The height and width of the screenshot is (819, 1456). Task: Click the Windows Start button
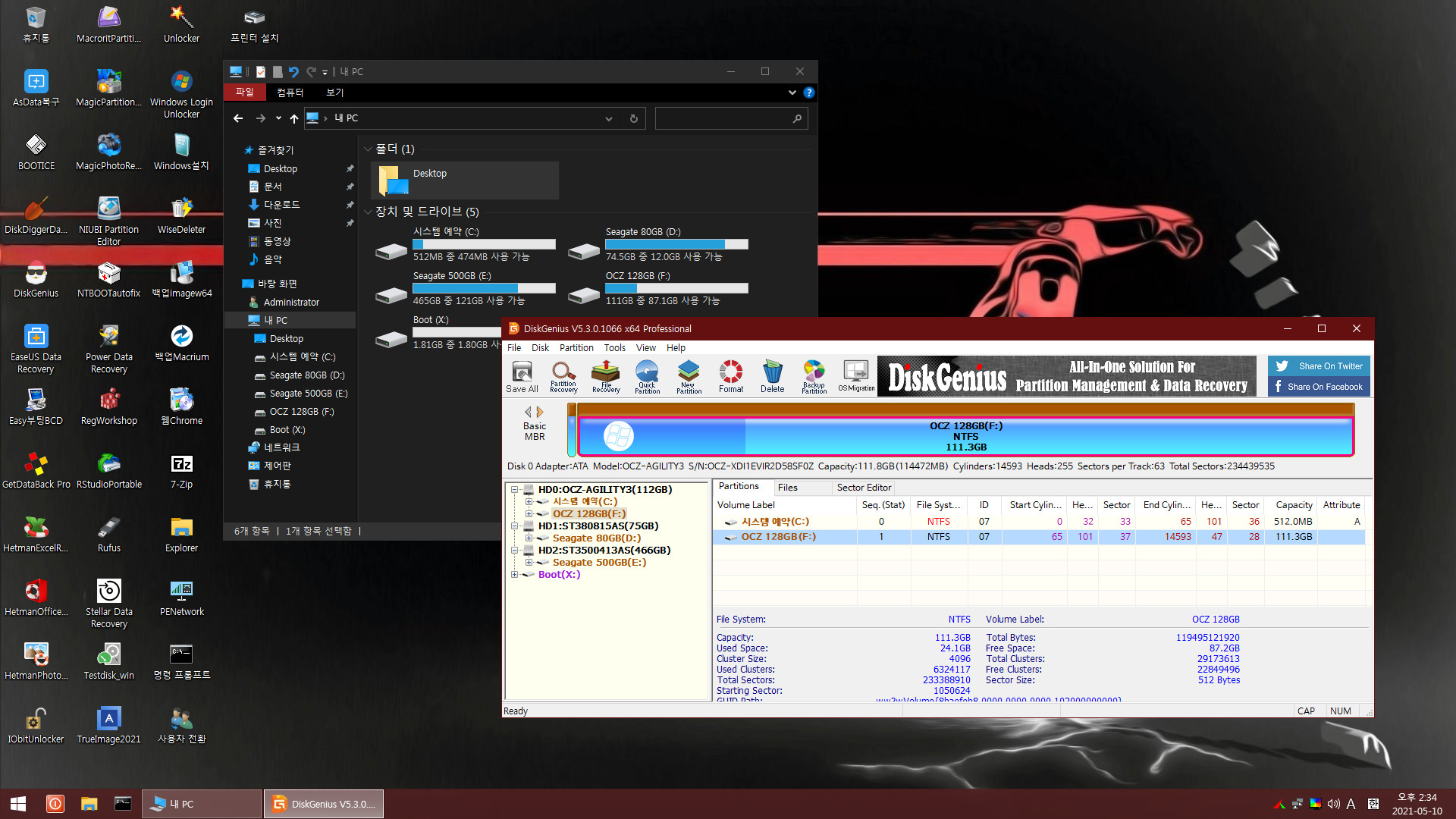click(18, 804)
